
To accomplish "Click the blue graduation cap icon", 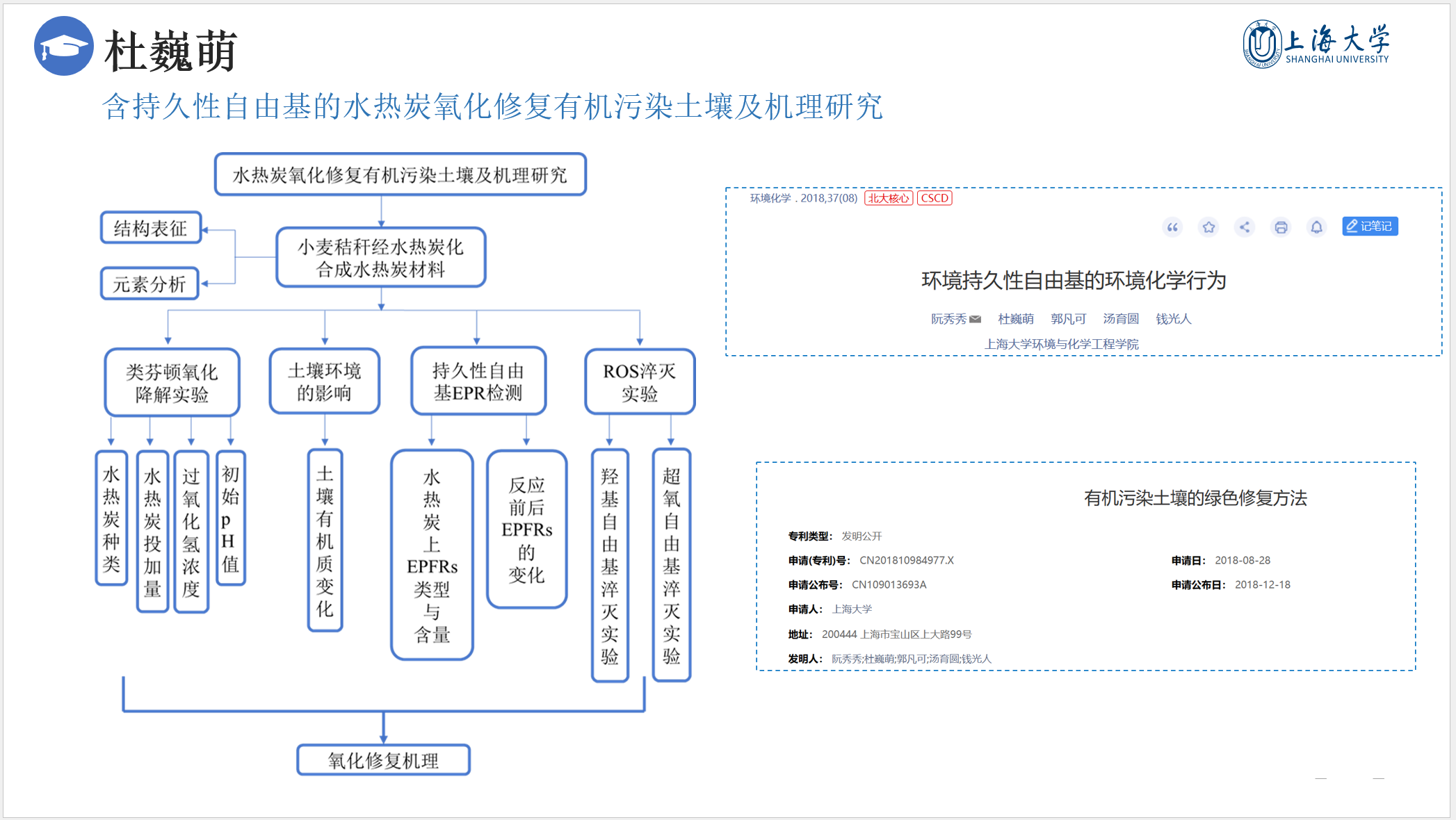I will [x=63, y=47].
